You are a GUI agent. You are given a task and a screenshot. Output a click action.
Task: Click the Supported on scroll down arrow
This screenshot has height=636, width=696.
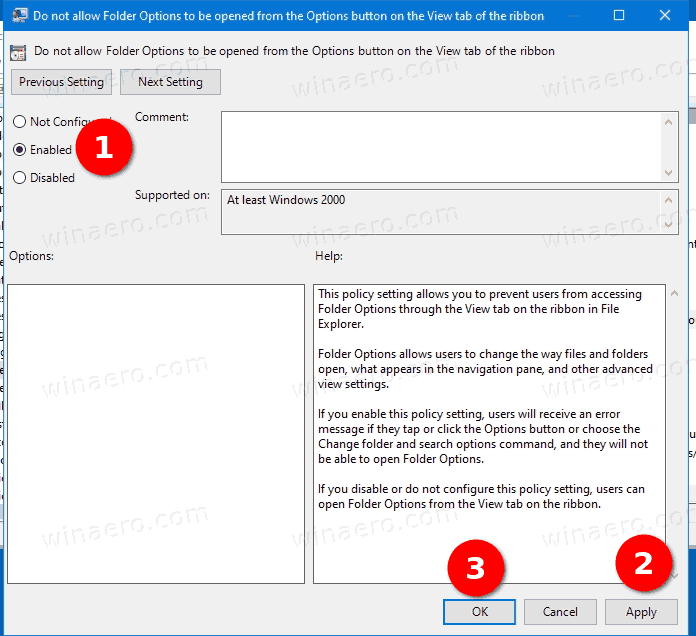[x=668, y=225]
